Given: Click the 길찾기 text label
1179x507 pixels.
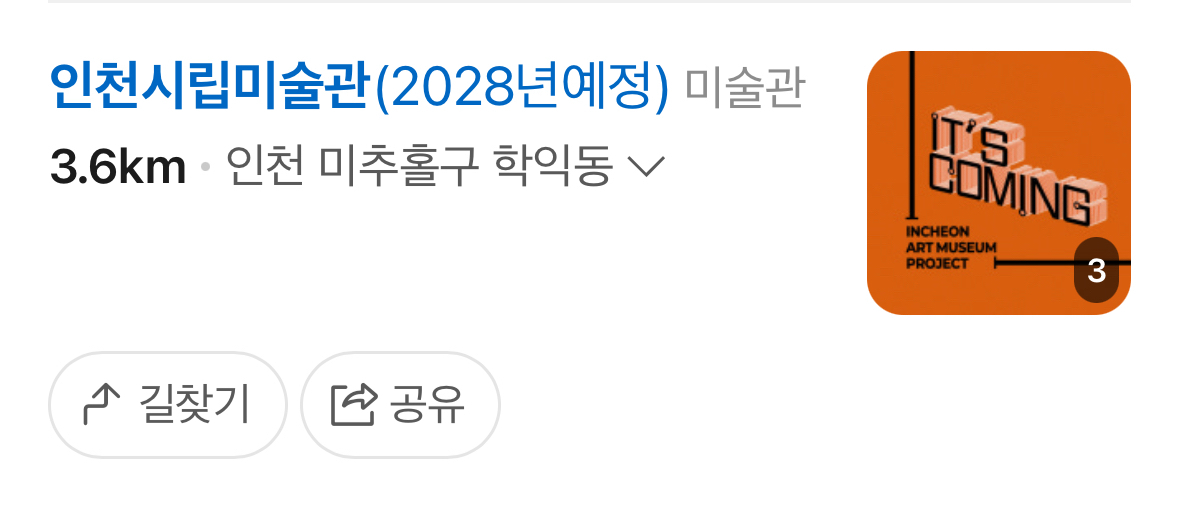Looking at the screenshot, I should (x=195, y=405).
